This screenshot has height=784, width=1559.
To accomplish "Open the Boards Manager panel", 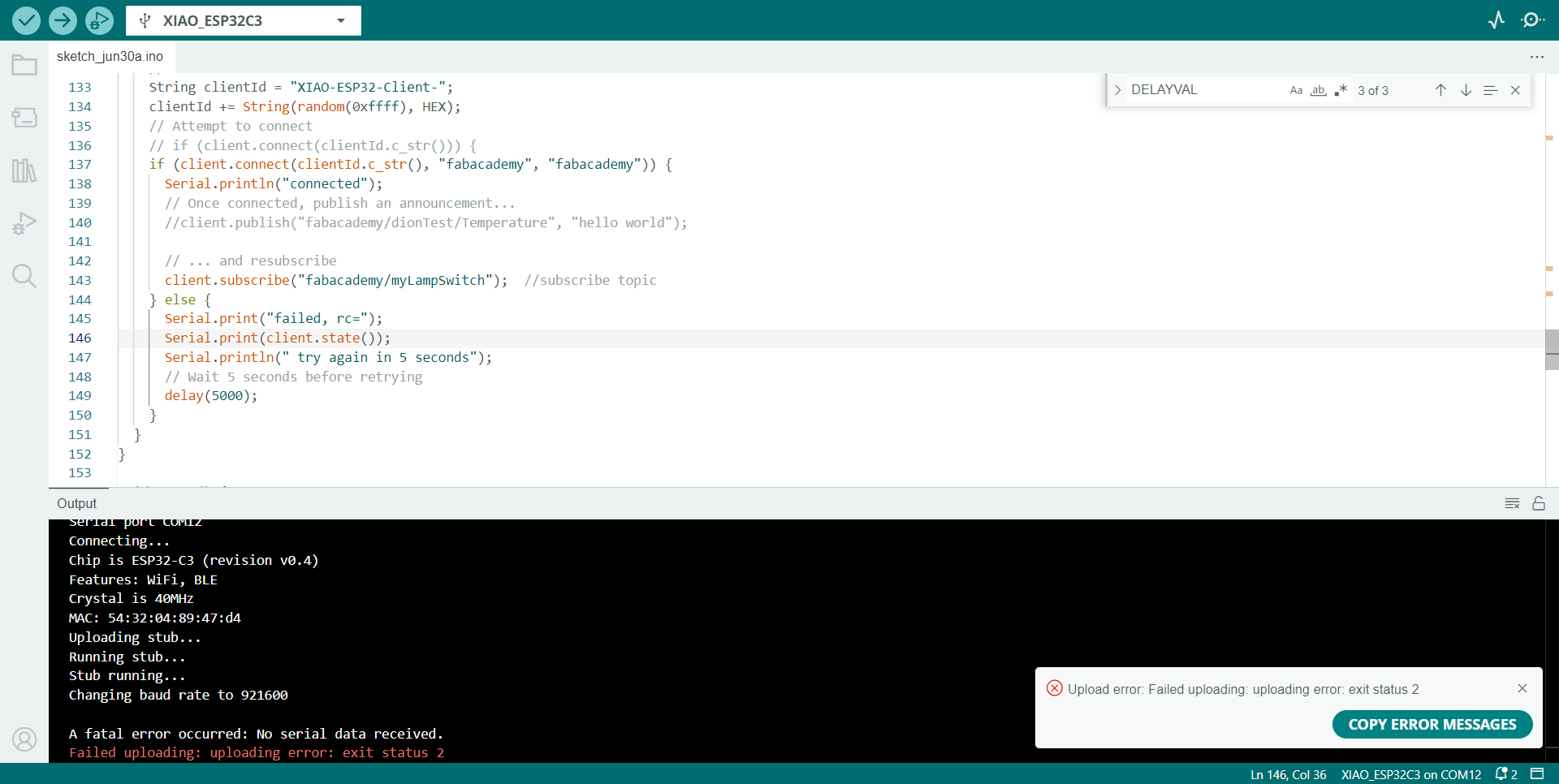I will coord(24,118).
